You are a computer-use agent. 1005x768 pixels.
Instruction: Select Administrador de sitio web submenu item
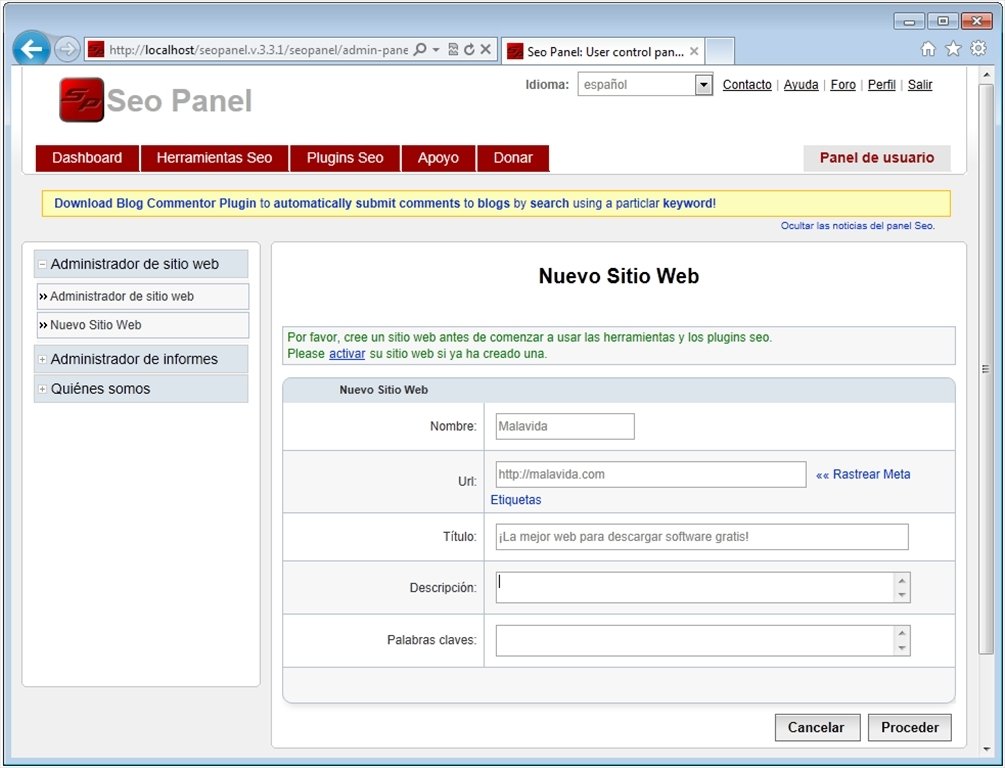[143, 297]
